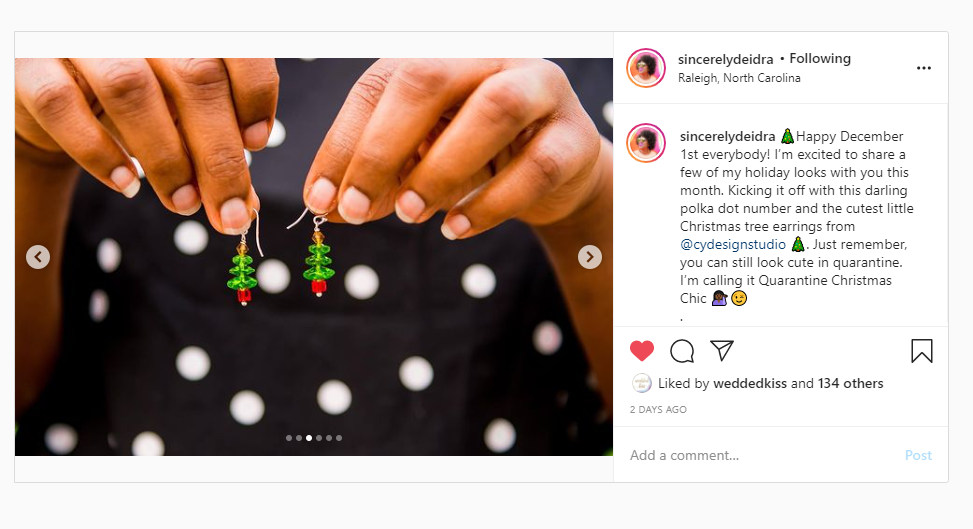Screen dimensions: 973x529
Task: Open the Raleigh, North Carolina location
Action: click(739, 78)
